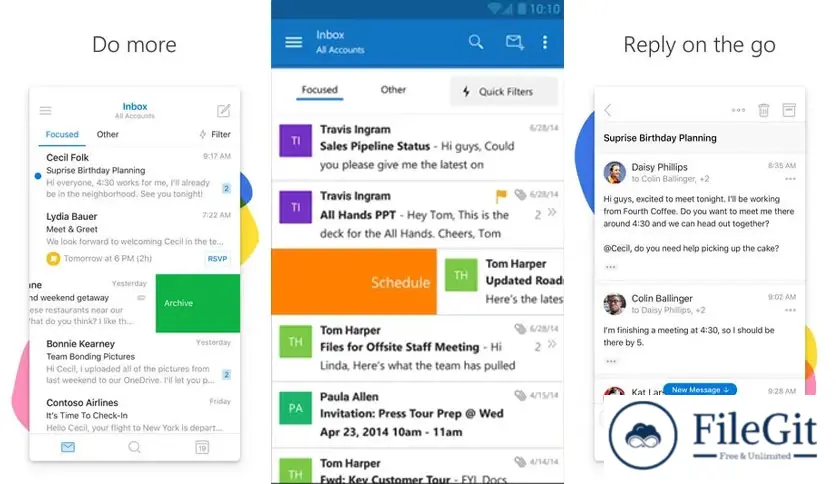Open Cecil Folk Suprise Birthday Planning email

(x=134, y=175)
